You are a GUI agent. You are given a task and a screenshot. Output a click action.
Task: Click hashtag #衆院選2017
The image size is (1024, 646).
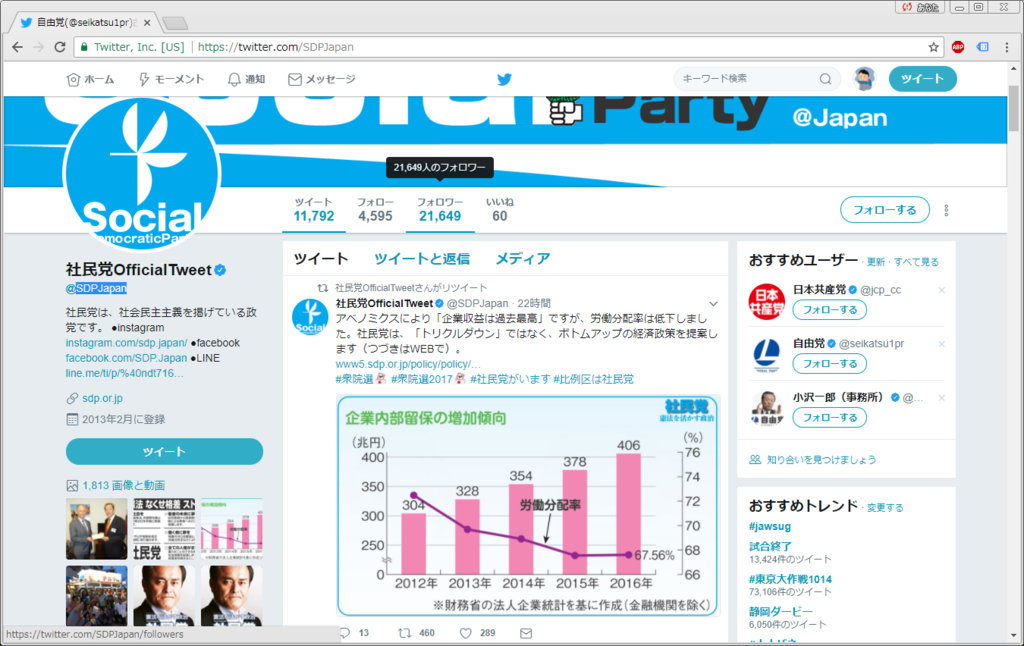[x=421, y=379]
